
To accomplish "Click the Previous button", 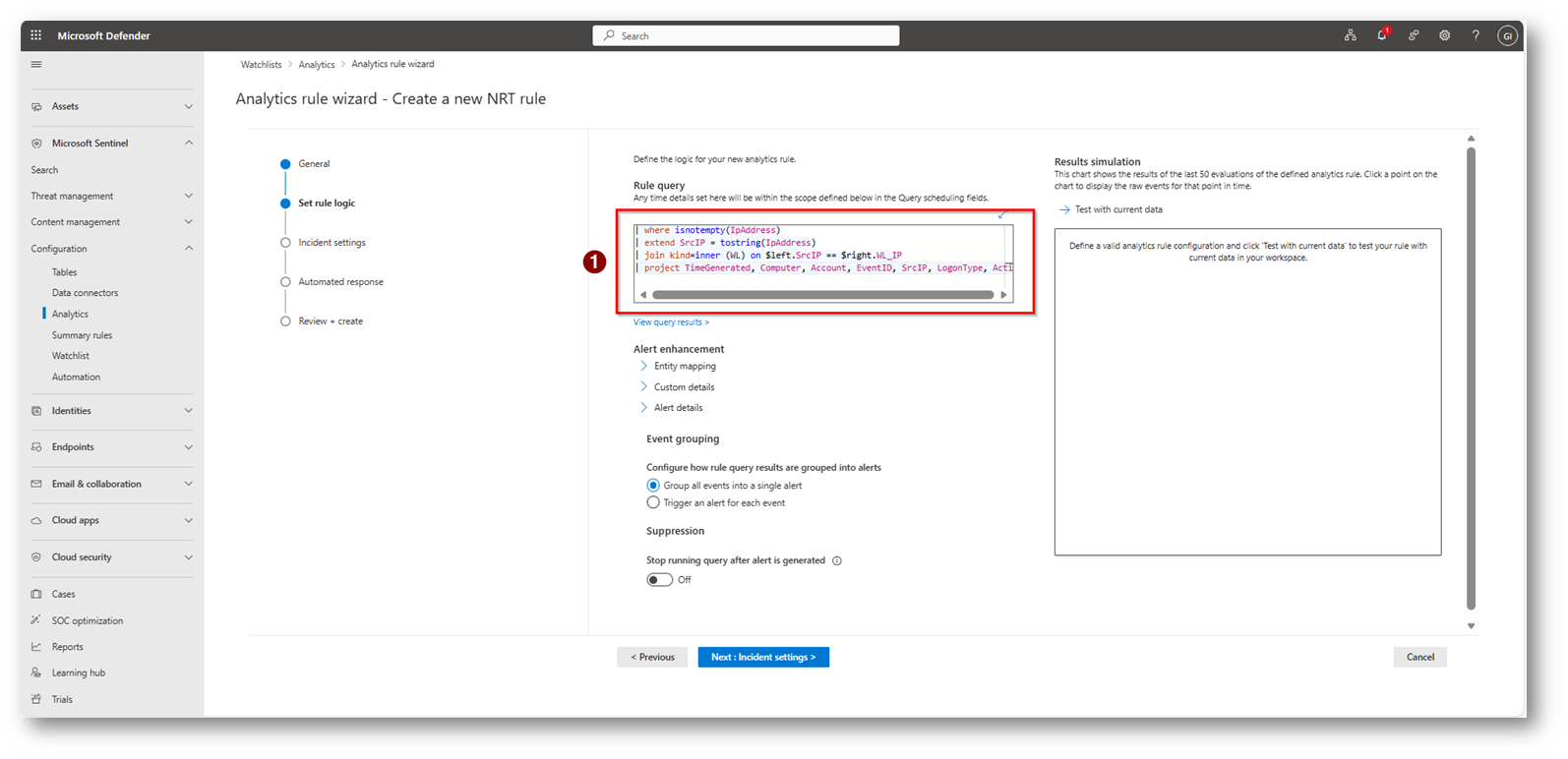I will point(652,657).
